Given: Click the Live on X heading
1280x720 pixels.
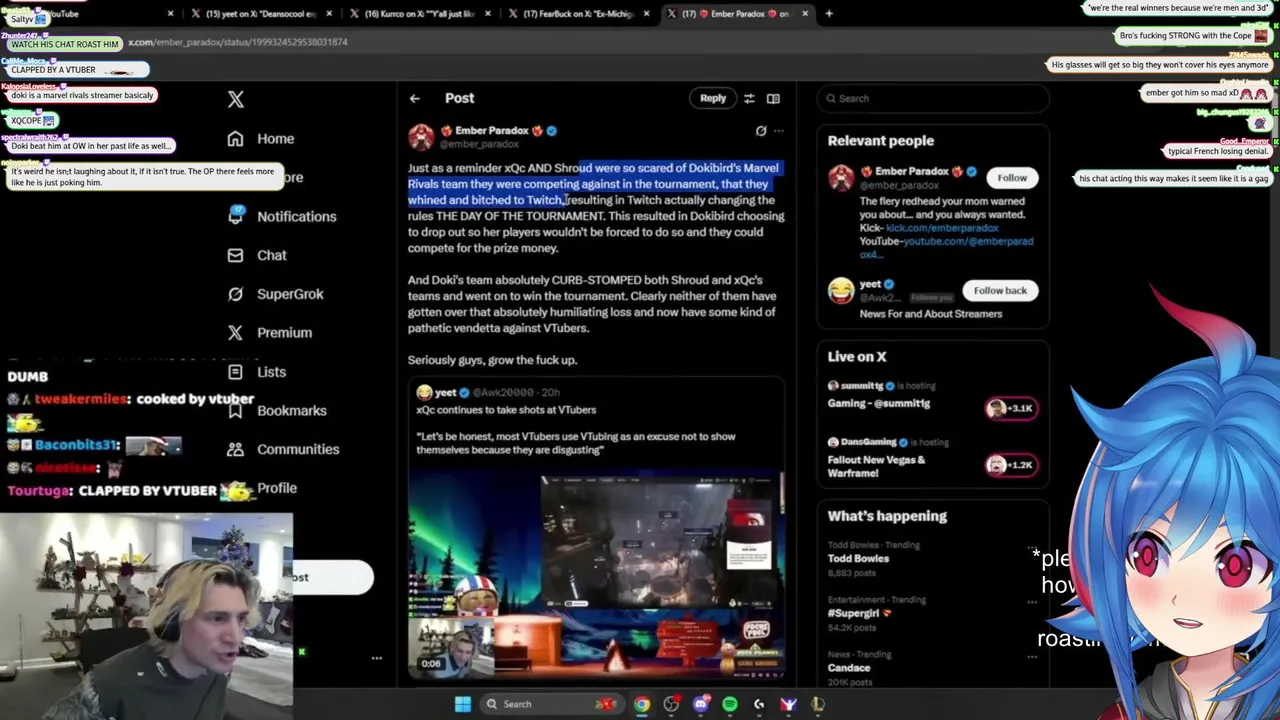Looking at the screenshot, I should (857, 356).
